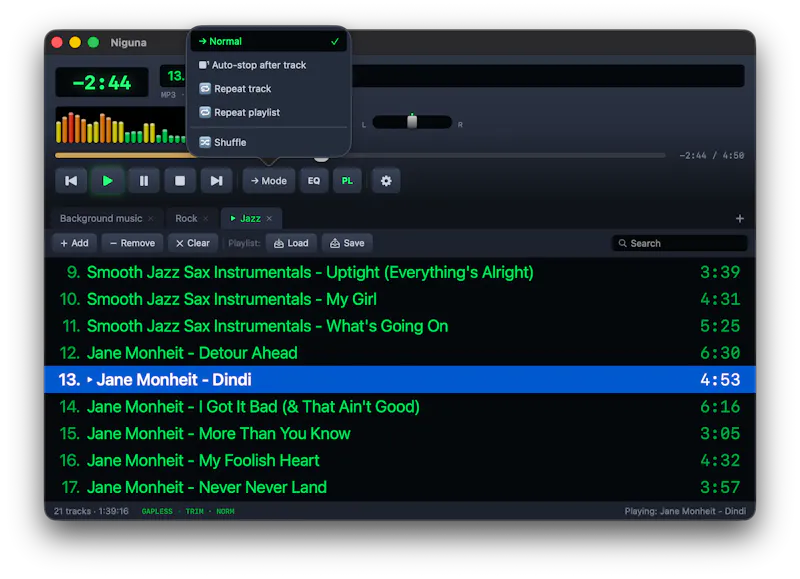Viewport: 800px width, 579px height.
Task: Add a new playlist tab with plus icon
Action: click(739, 218)
